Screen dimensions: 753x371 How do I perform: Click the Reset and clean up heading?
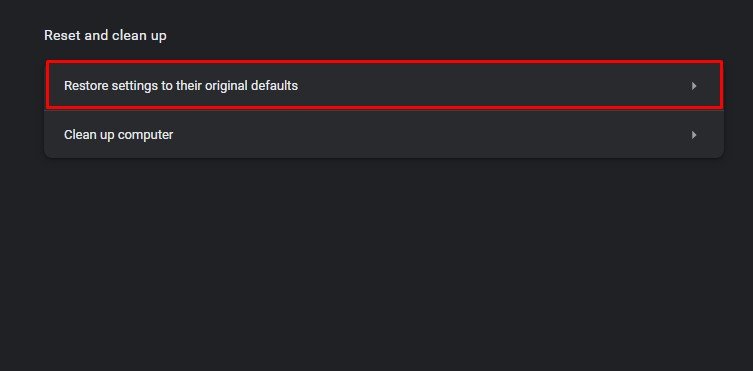[105, 36]
